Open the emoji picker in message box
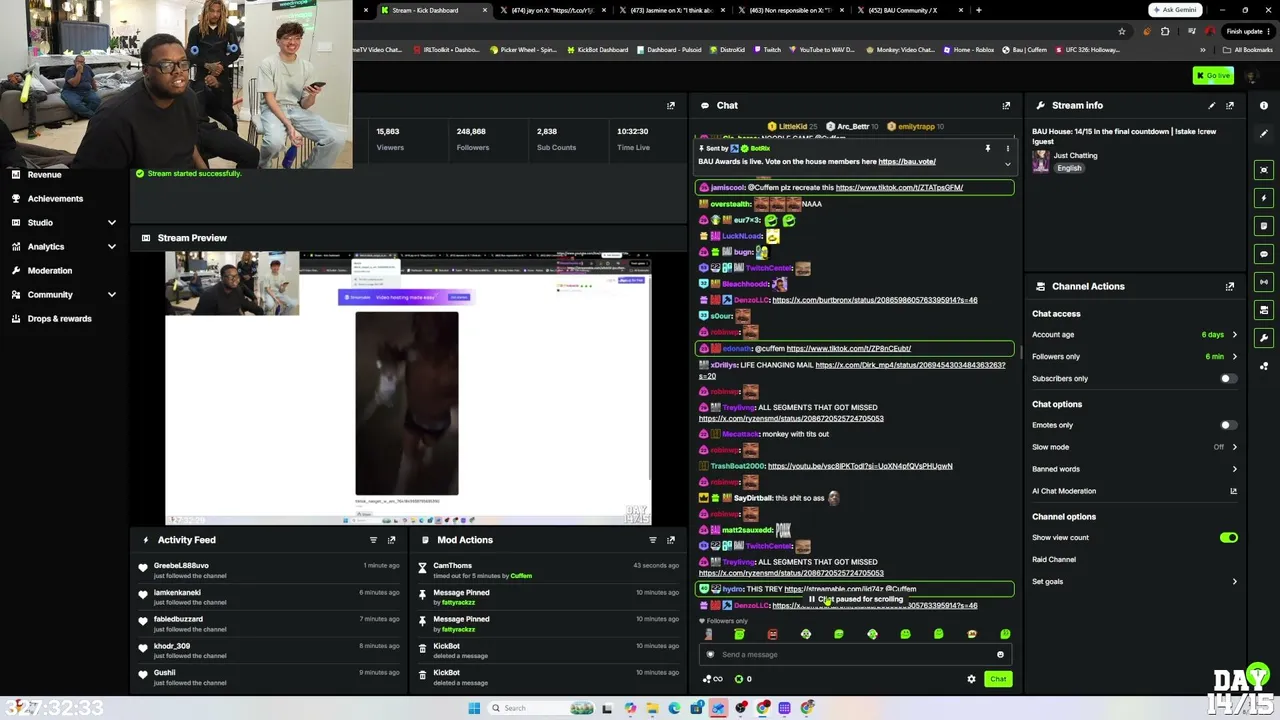The image size is (1280, 720). [x=1000, y=655]
